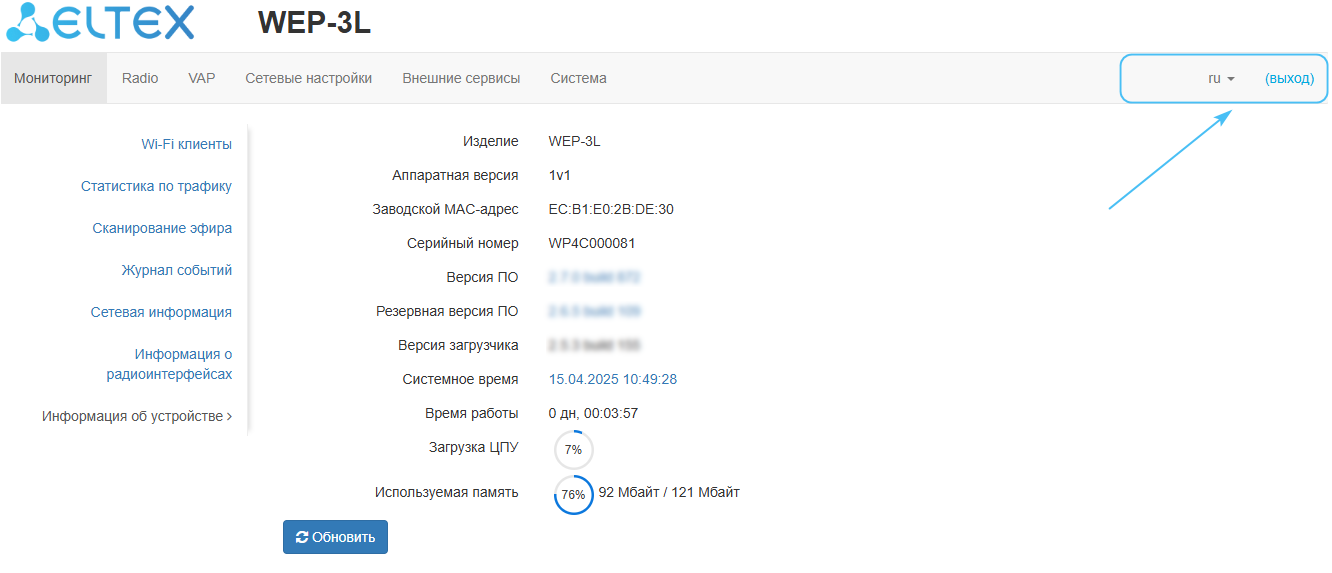Click the (выход) logout link
Screen dimensions: 1332x573
tap(1289, 78)
